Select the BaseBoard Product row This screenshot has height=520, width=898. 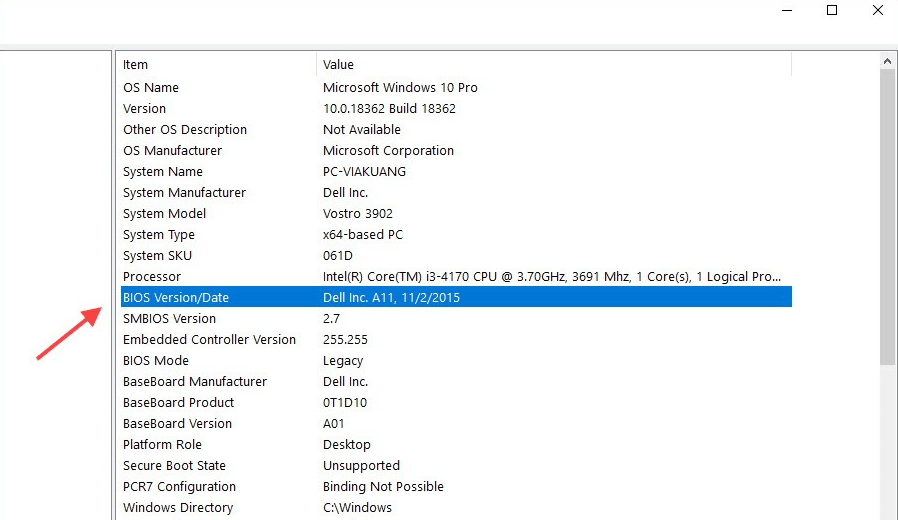456,403
